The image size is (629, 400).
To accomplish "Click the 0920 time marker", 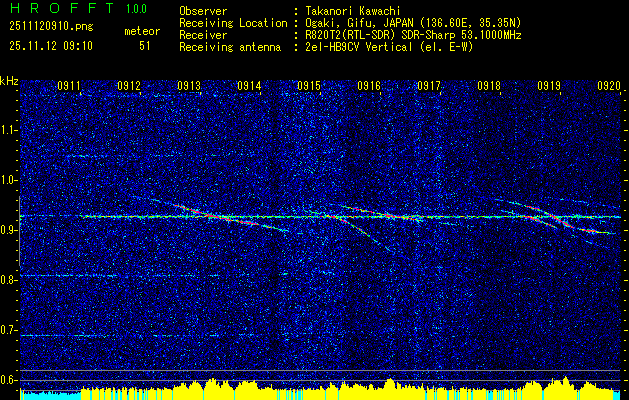I will [609, 87].
